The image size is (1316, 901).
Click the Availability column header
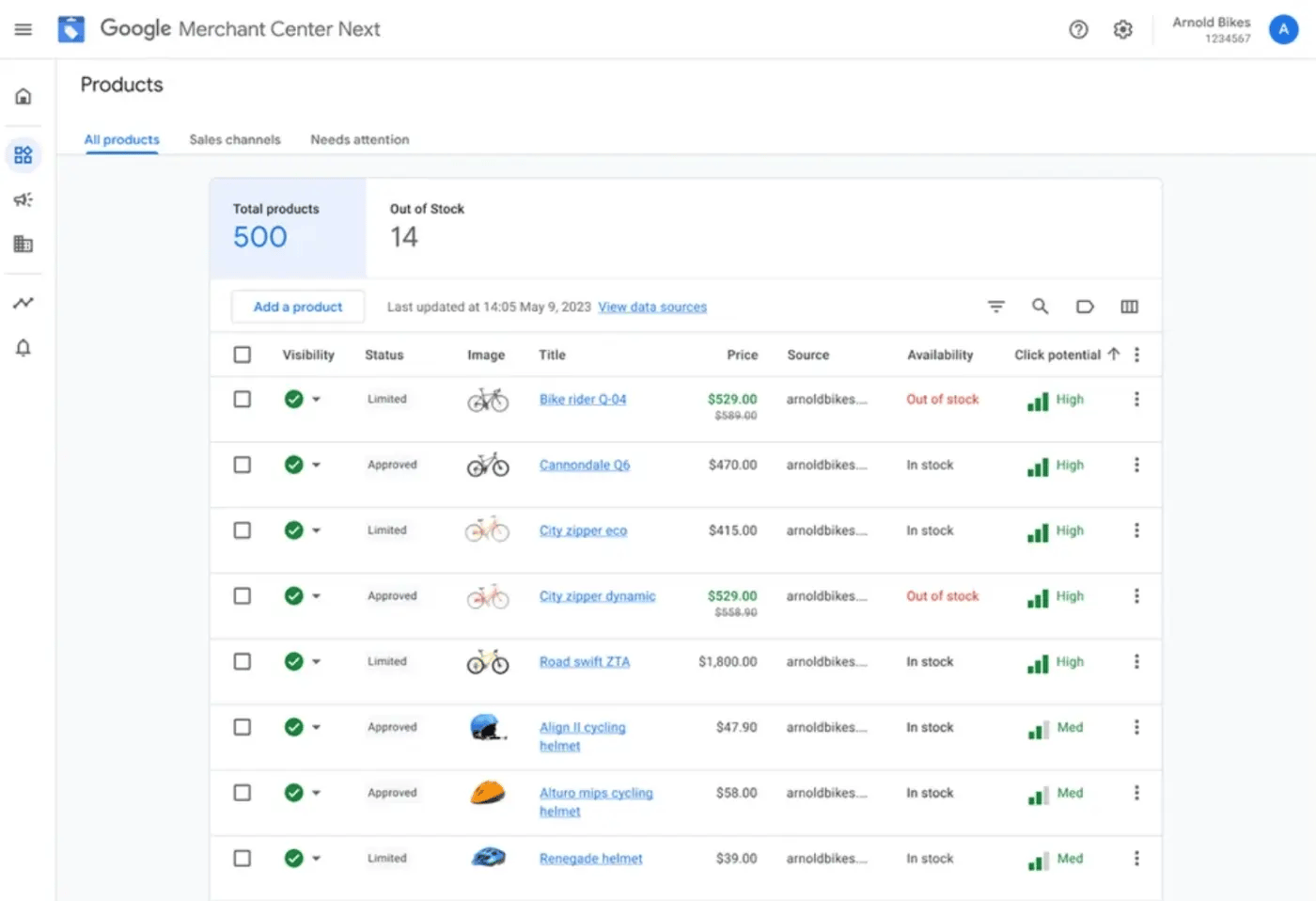click(x=940, y=355)
